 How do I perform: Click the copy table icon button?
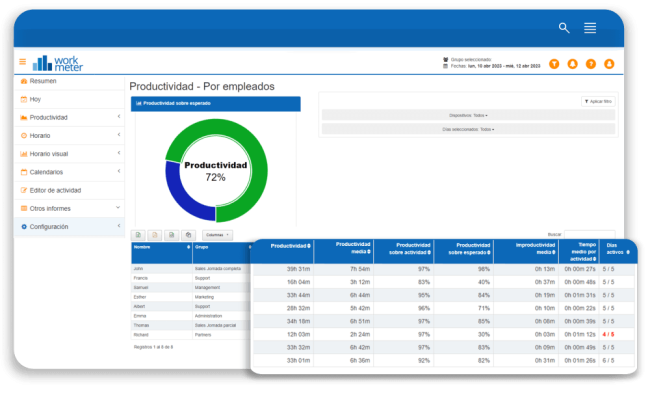188,235
